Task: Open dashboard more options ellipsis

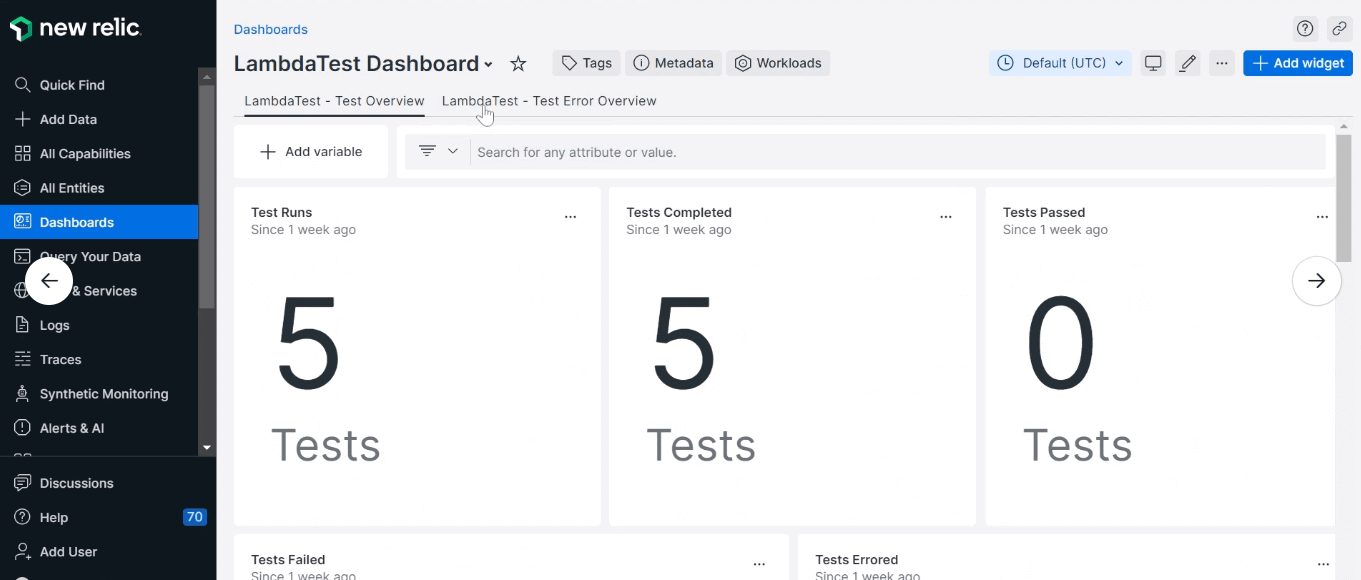Action: pos(1221,63)
